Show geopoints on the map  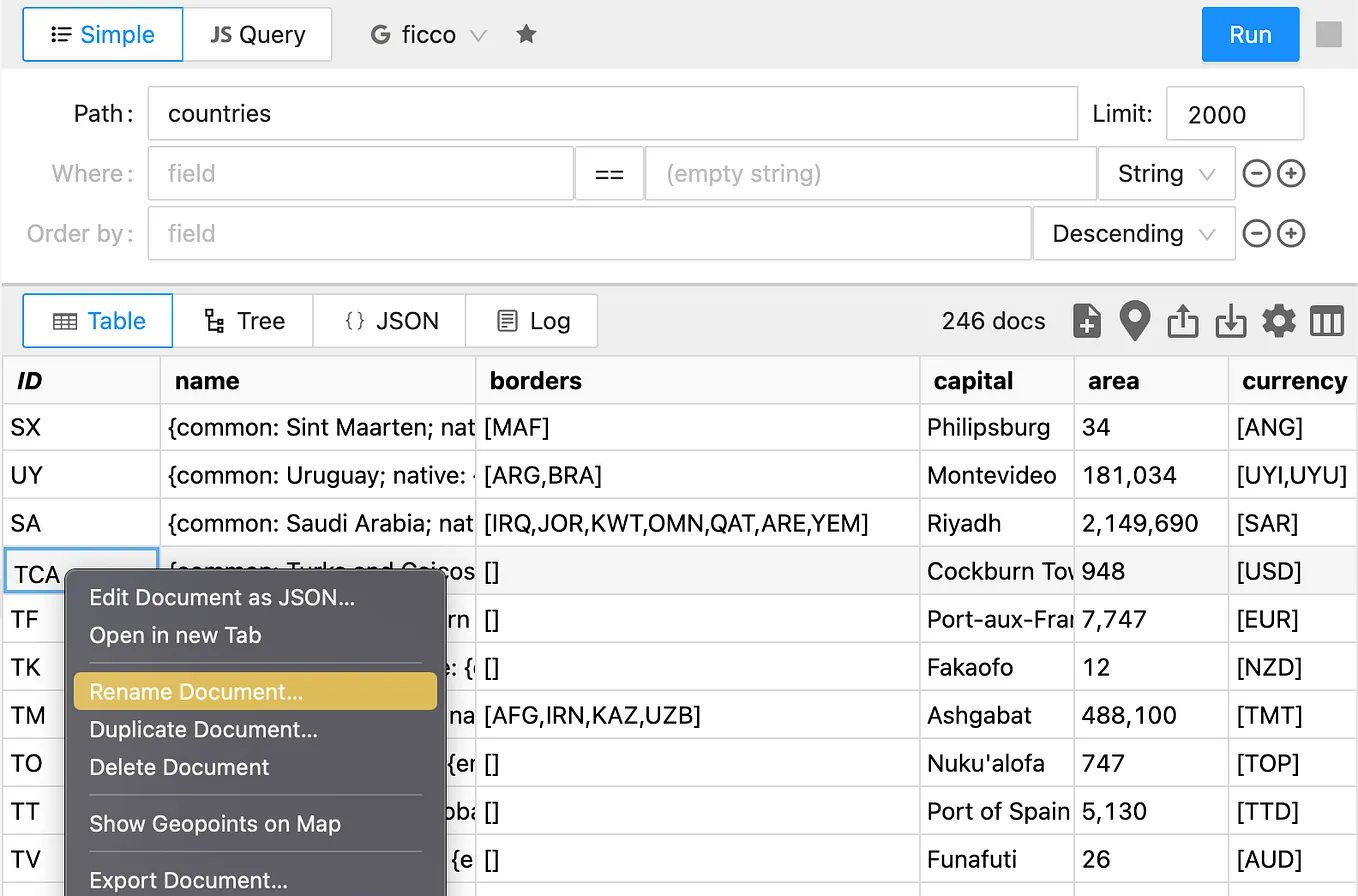coord(1135,321)
